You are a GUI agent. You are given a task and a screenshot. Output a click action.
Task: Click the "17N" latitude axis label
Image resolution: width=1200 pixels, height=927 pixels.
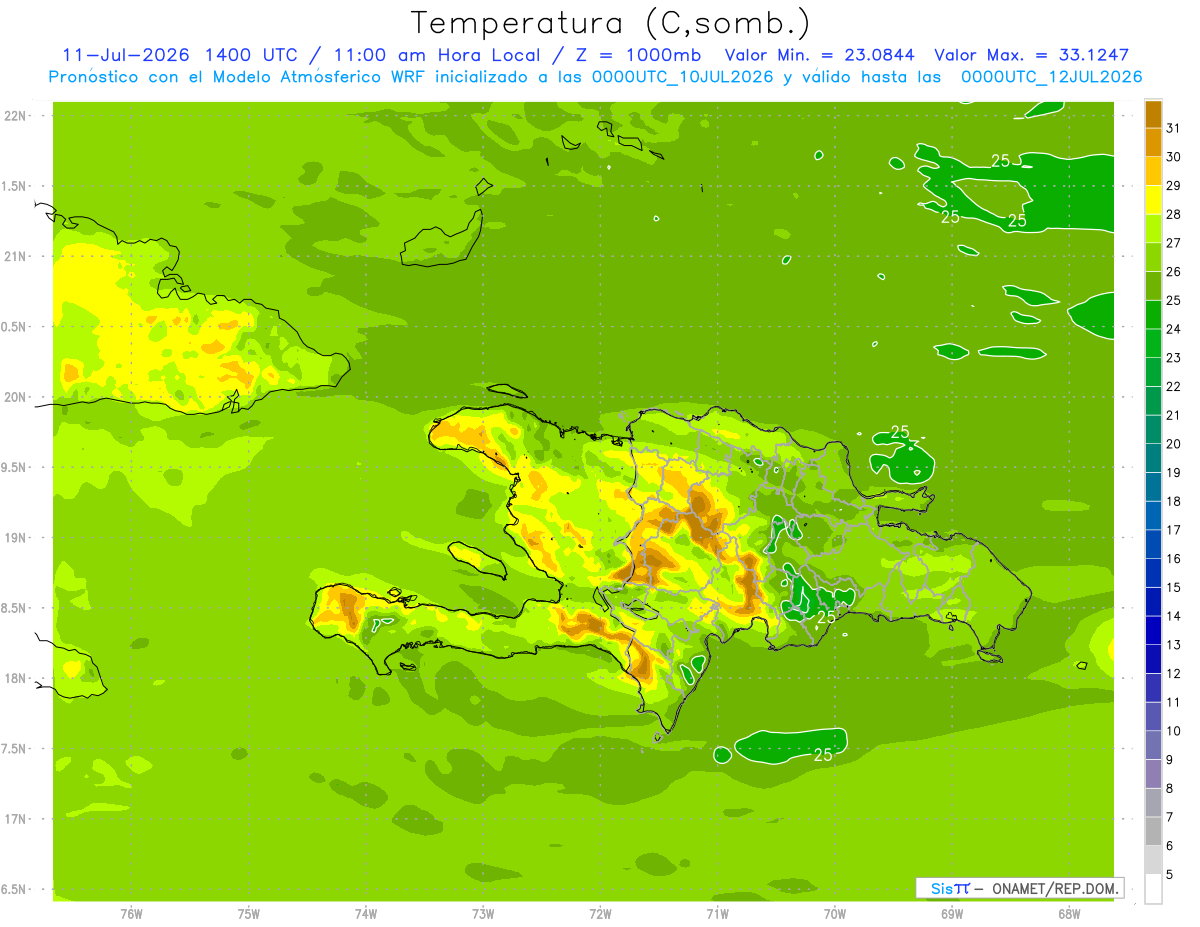point(16,819)
